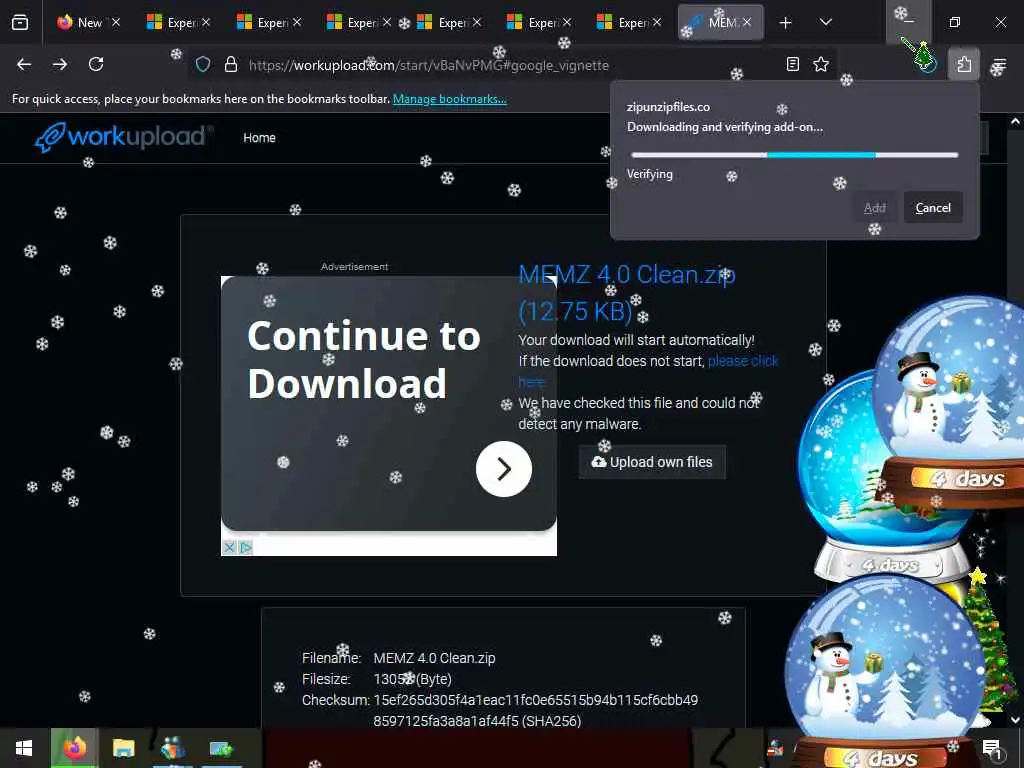Click the two-people app taskbar icon
The image size is (1024, 768).
click(172, 748)
